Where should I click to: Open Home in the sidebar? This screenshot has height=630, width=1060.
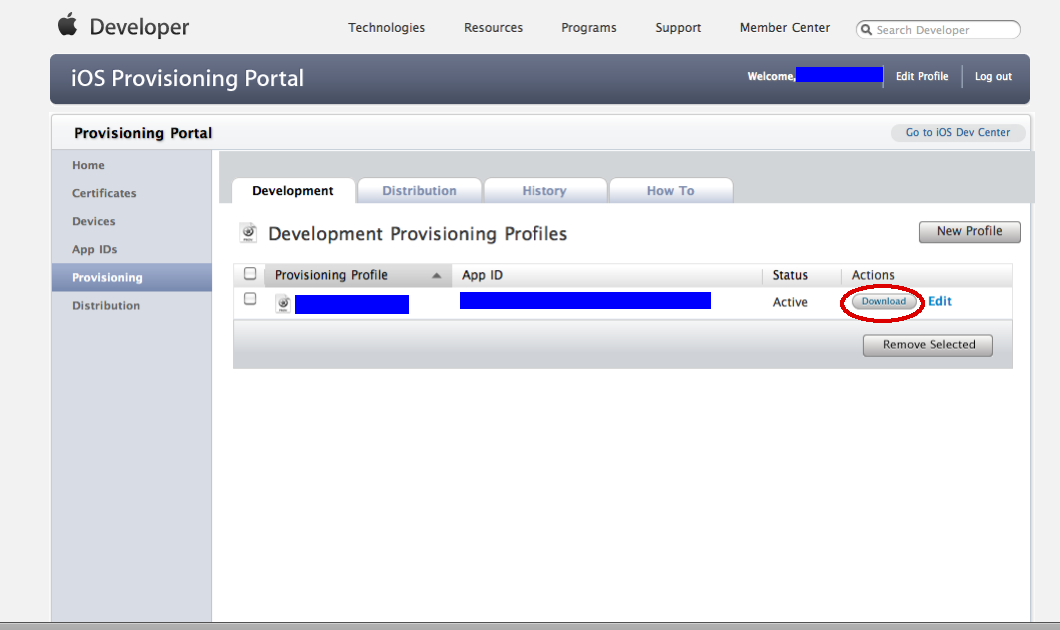click(89, 165)
